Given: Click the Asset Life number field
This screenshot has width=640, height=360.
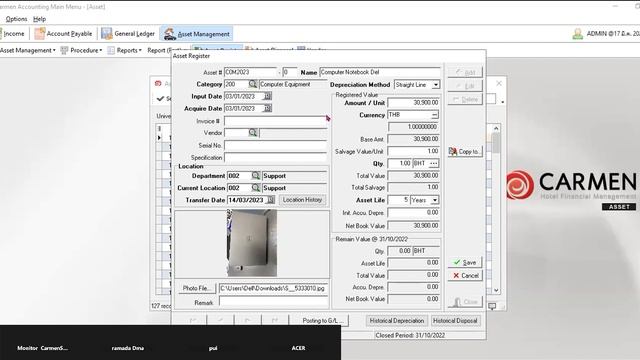Looking at the screenshot, I should tap(398, 200).
